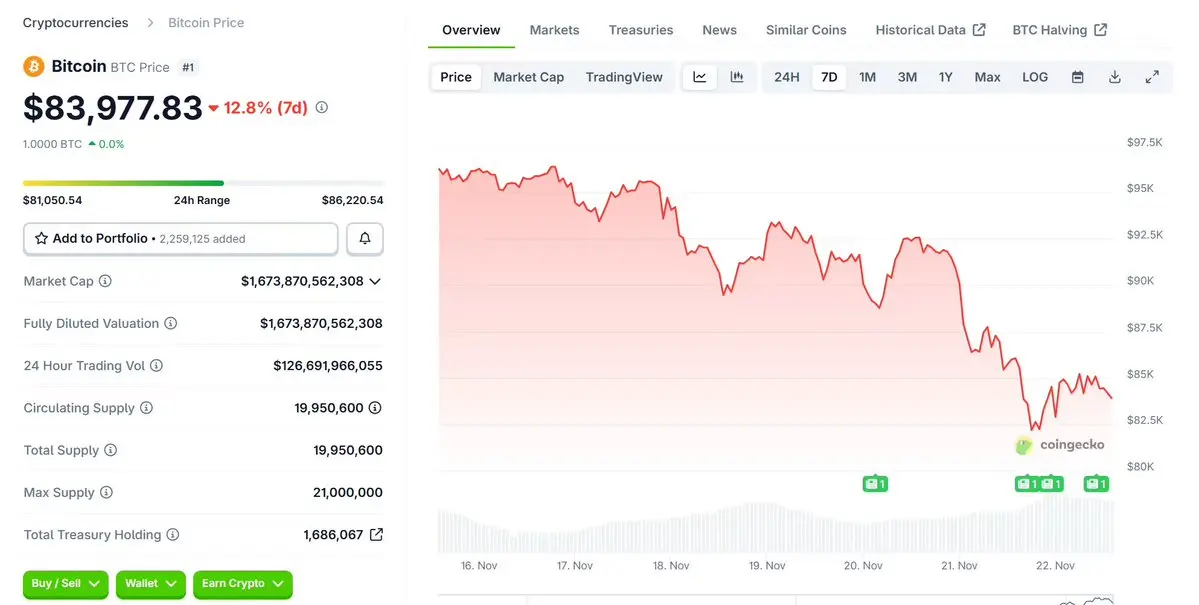The image size is (1199, 605).
Task: Download the chart data
Action: [1114, 77]
